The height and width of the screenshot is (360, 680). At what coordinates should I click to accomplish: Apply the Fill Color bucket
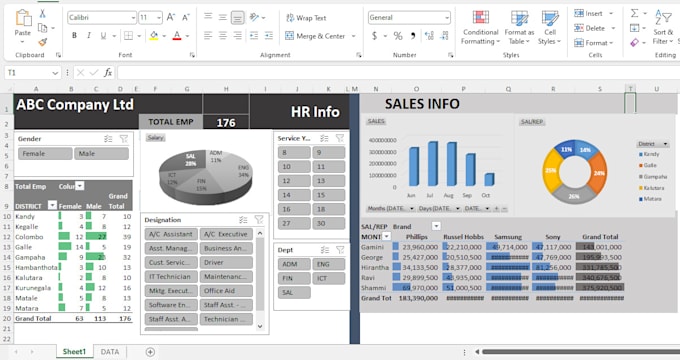coord(154,36)
